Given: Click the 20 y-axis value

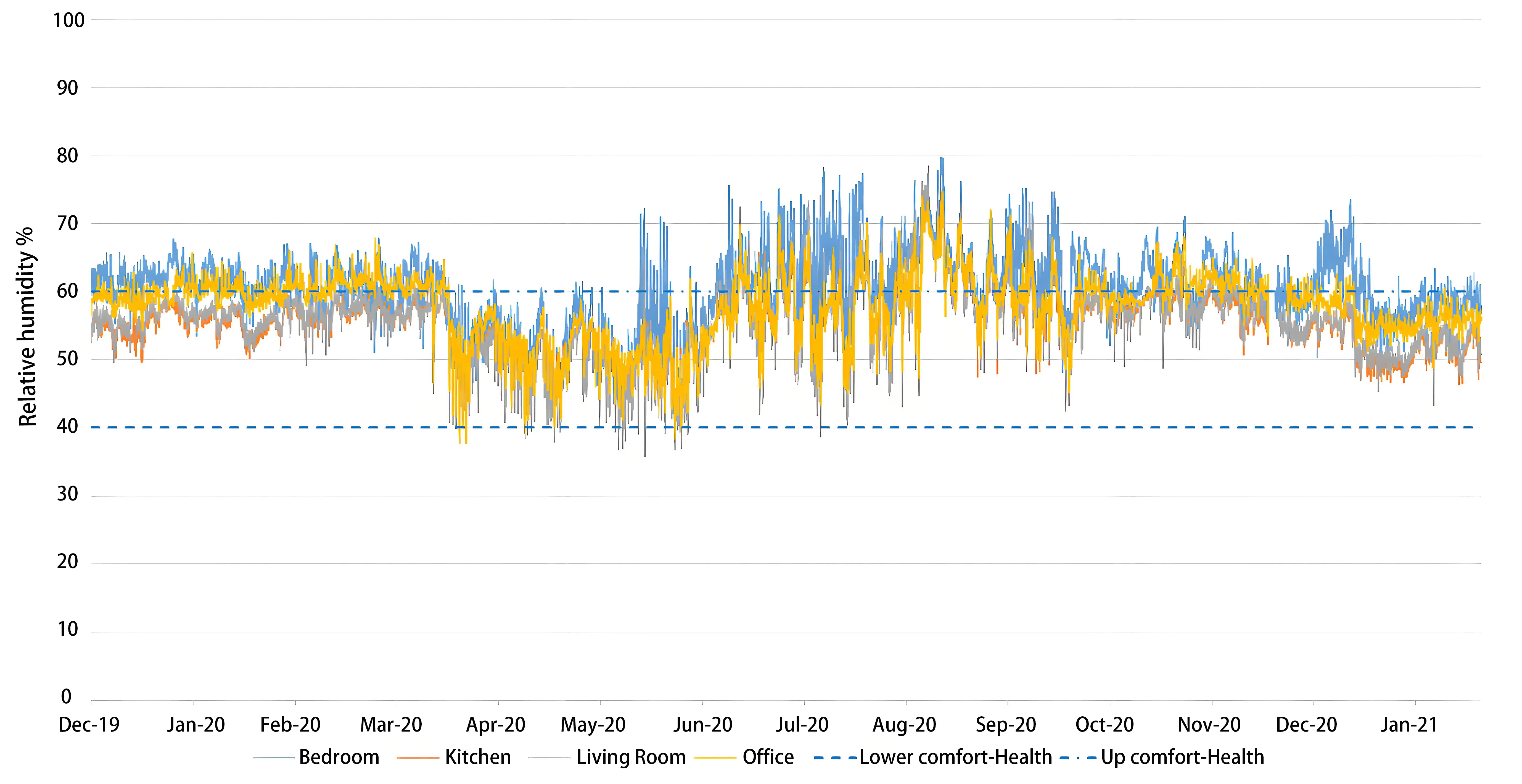Looking at the screenshot, I should tap(67, 561).
